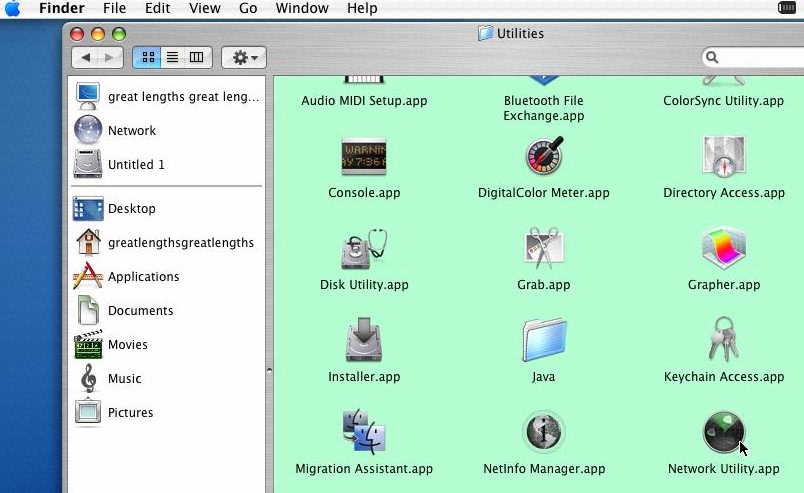
Task: Click the green zoom window button
Action: click(119, 34)
